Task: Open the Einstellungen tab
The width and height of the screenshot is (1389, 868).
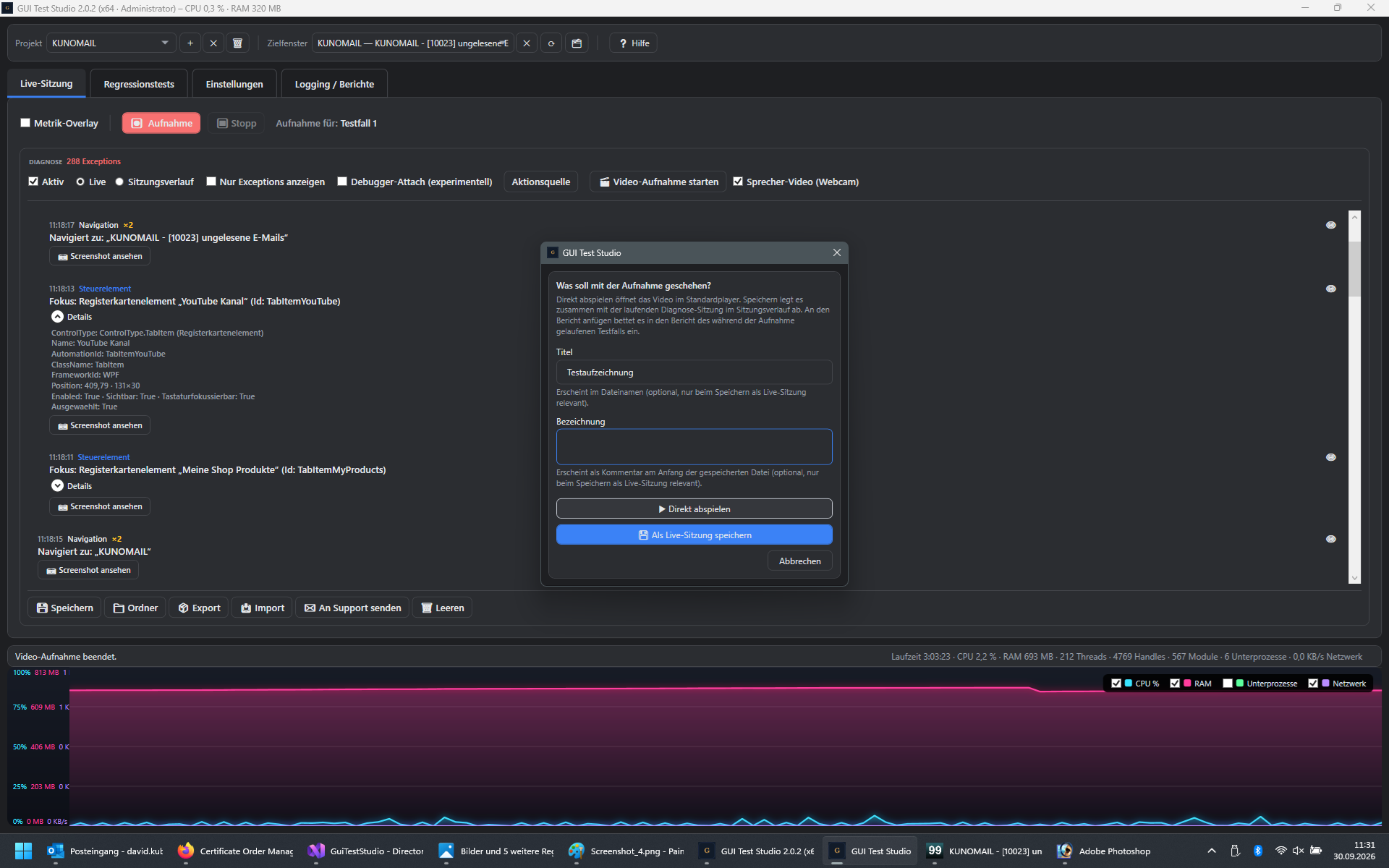Action: tap(234, 84)
